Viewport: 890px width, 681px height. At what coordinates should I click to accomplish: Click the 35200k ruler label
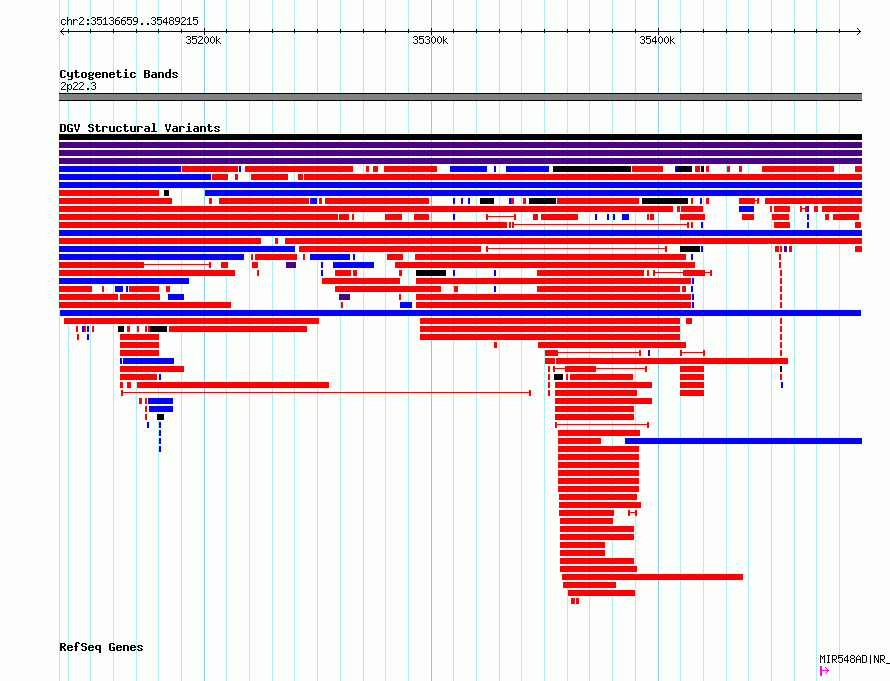[x=203, y=40]
